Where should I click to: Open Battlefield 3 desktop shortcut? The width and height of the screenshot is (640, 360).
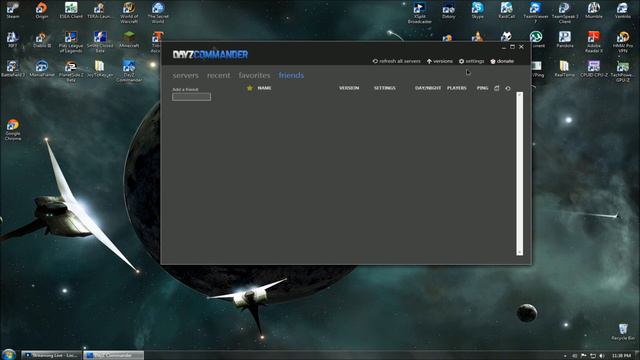13,69
